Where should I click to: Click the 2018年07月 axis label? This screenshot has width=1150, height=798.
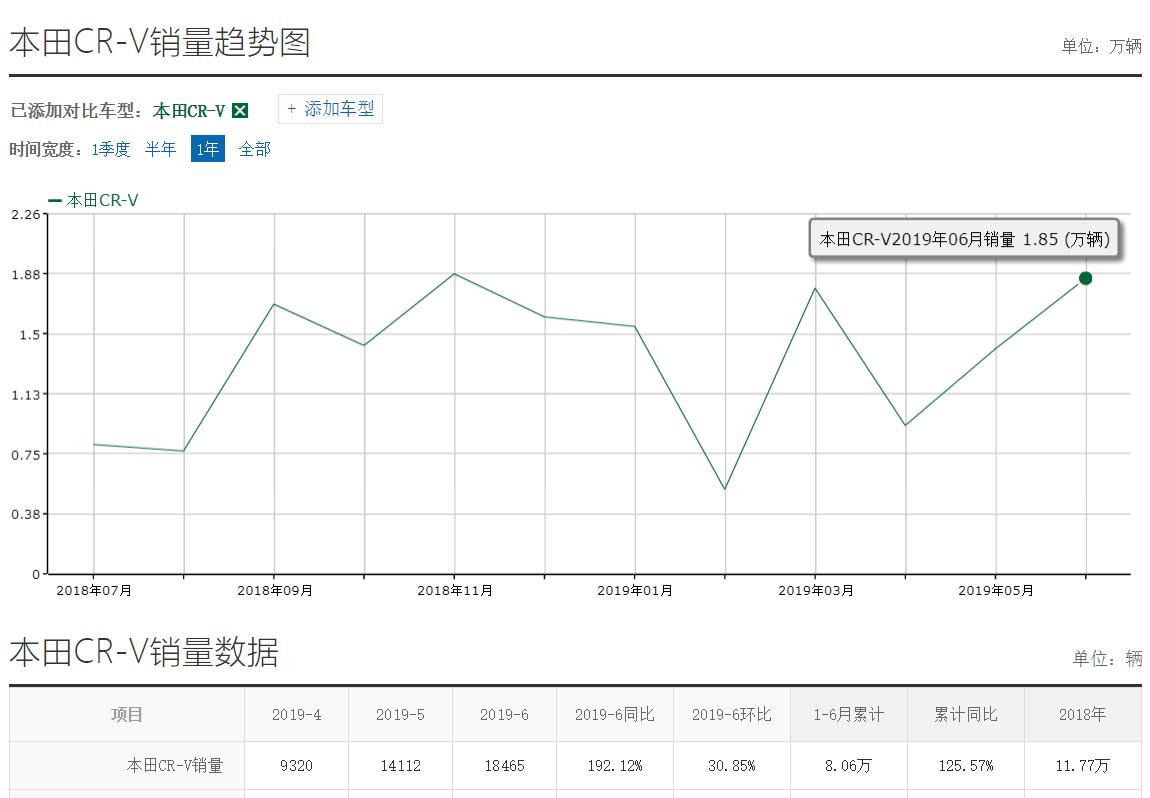pyautogui.click(x=94, y=590)
